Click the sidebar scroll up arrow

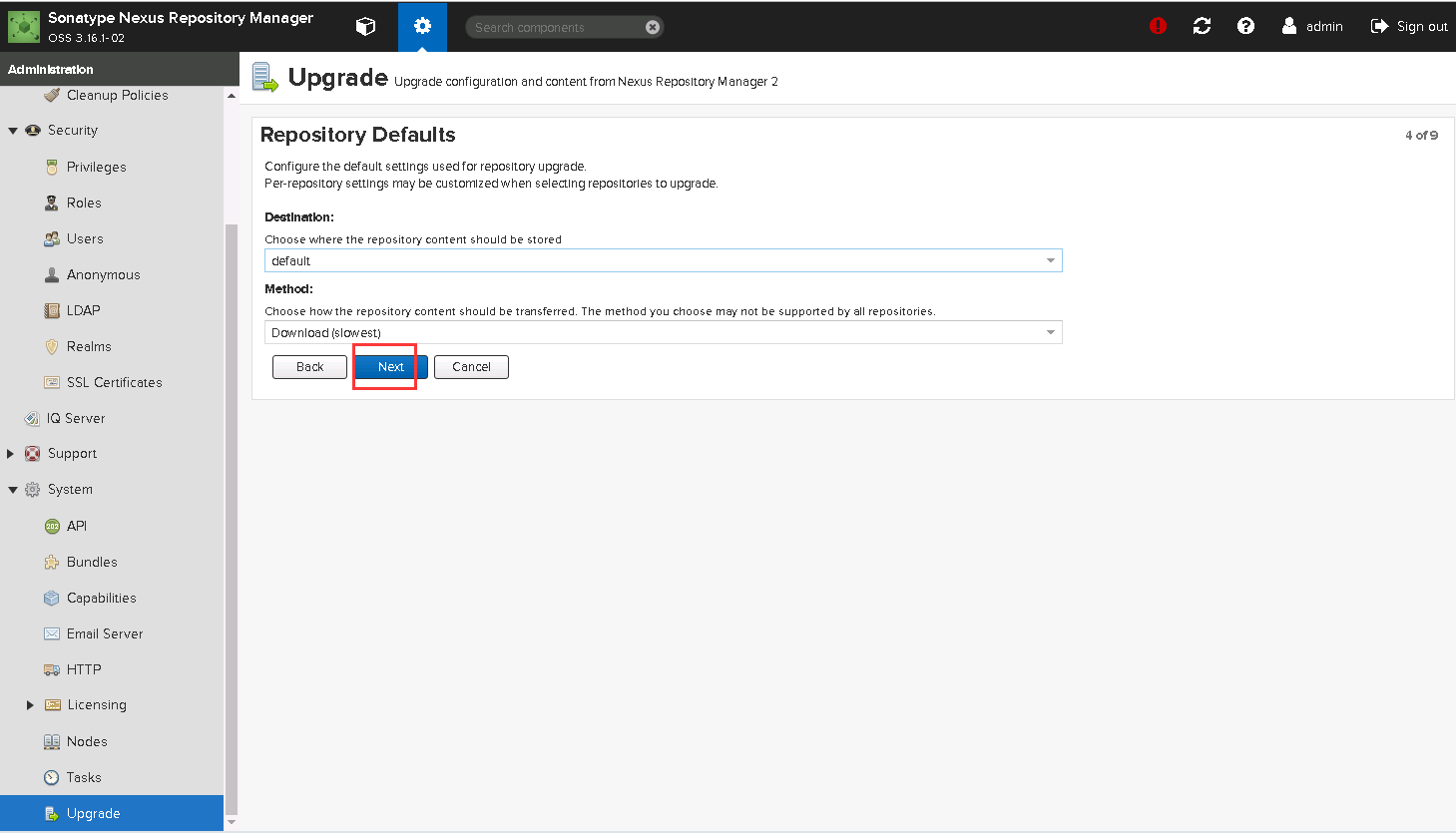point(232,97)
